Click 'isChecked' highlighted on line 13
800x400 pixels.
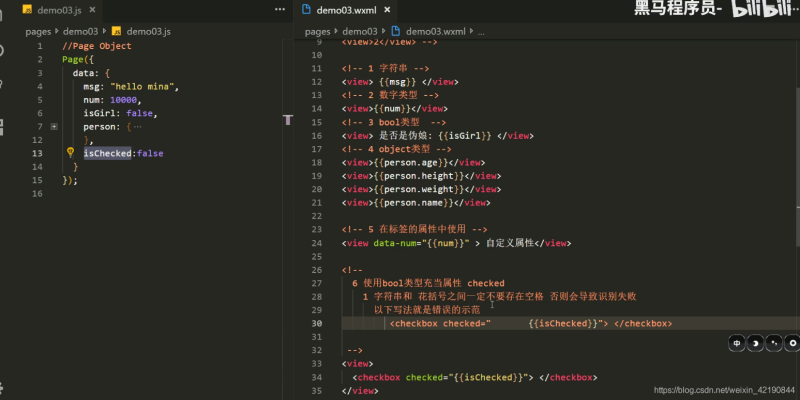pos(108,153)
